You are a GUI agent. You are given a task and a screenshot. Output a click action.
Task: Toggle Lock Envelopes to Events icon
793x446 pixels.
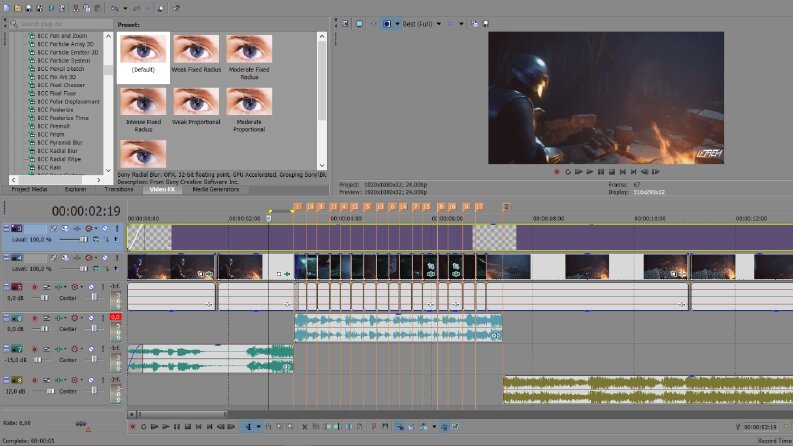tap(444, 427)
